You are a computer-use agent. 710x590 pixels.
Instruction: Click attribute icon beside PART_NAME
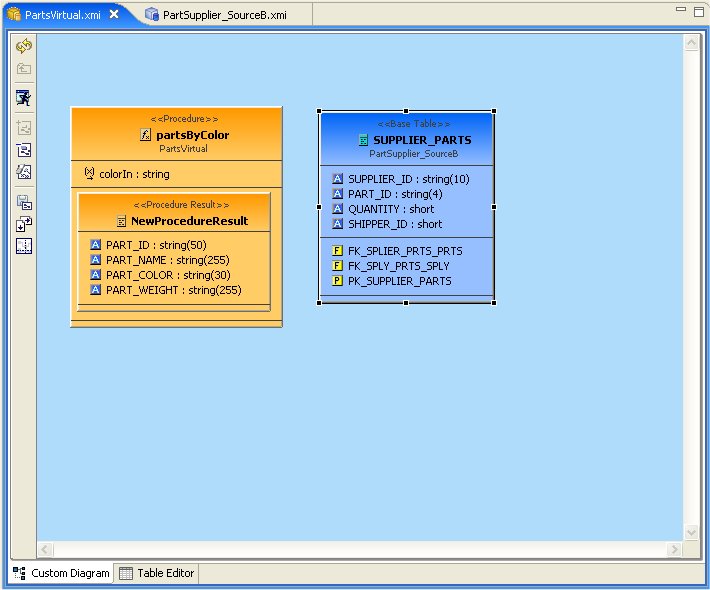click(x=96, y=260)
